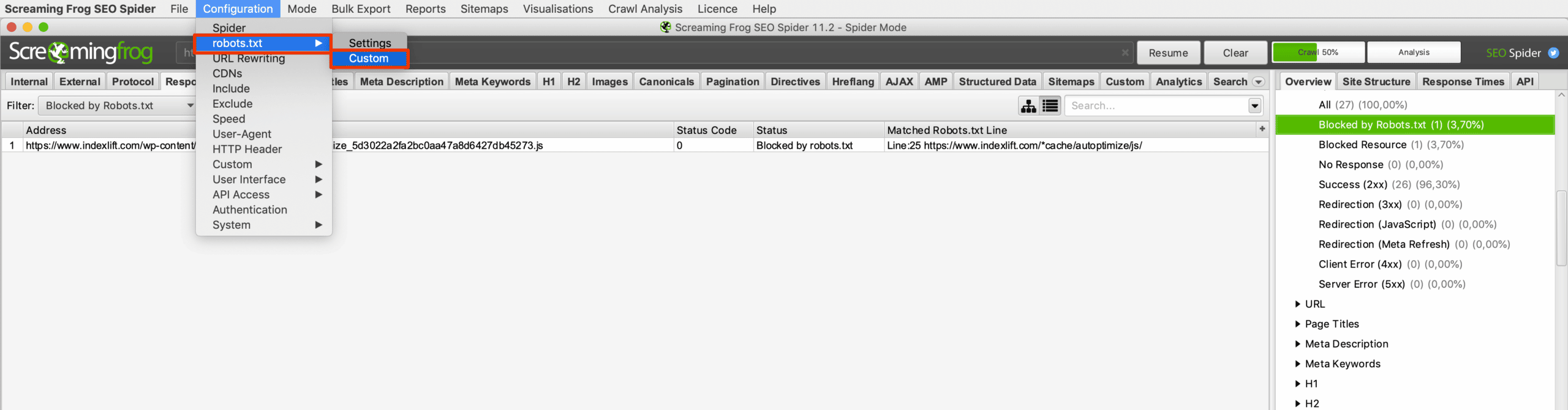The height and width of the screenshot is (410, 1568).
Task: Add a column with the plus icon
Action: [1262, 129]
